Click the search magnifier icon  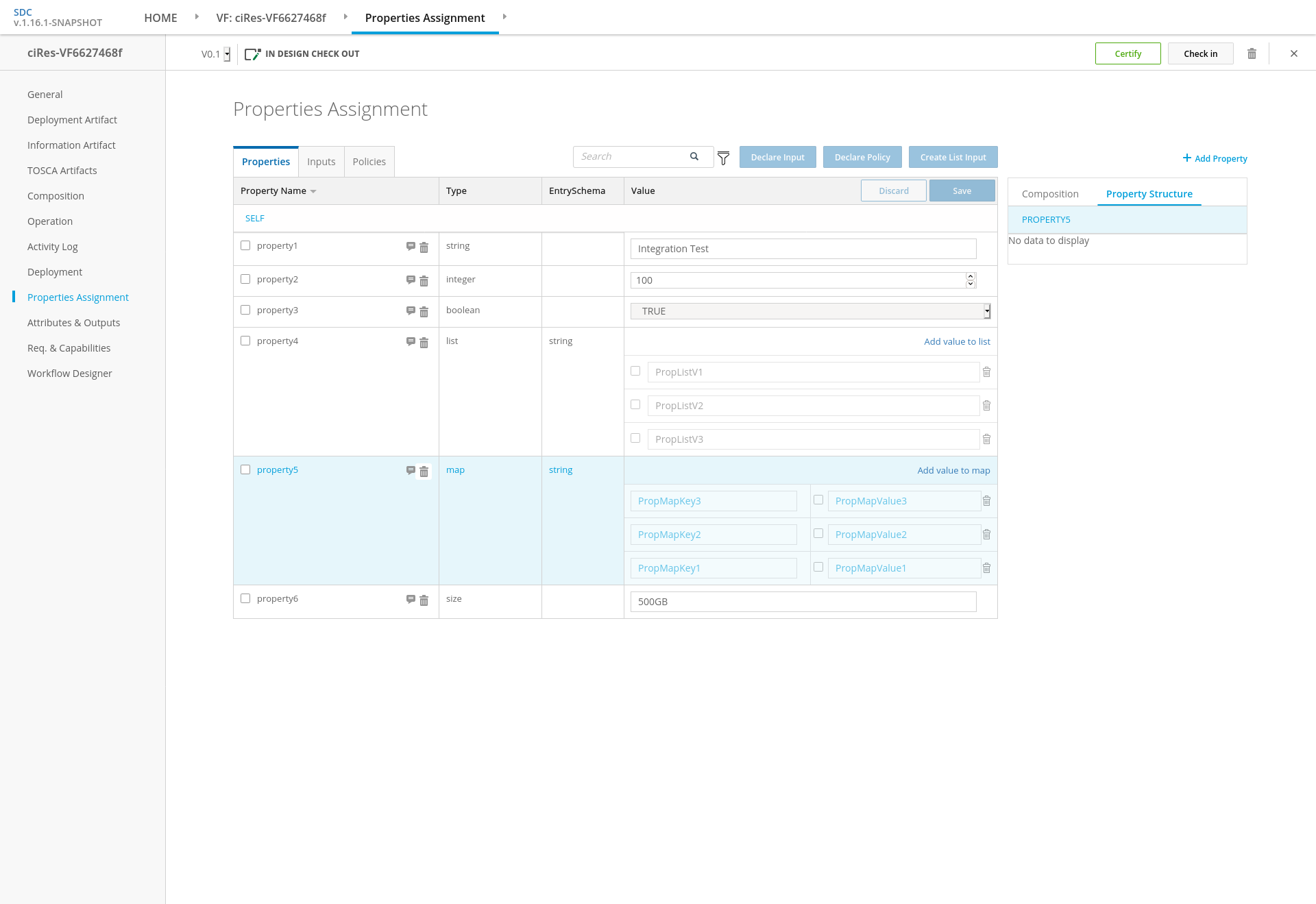point(694,156)
